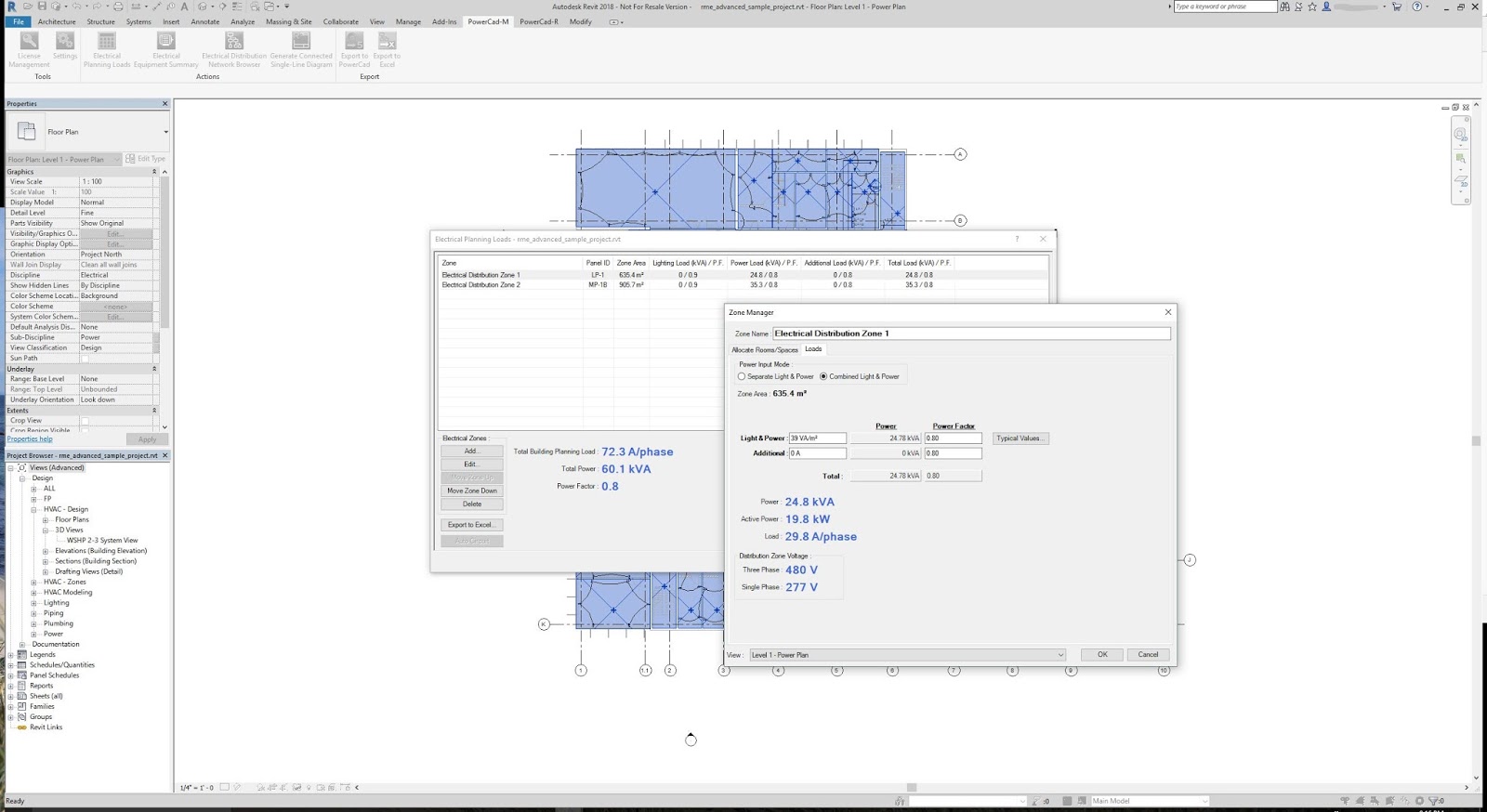Click the Light & Power 39 VA/m² field
Screen dimensions: 1487x812
click(818, 439)
